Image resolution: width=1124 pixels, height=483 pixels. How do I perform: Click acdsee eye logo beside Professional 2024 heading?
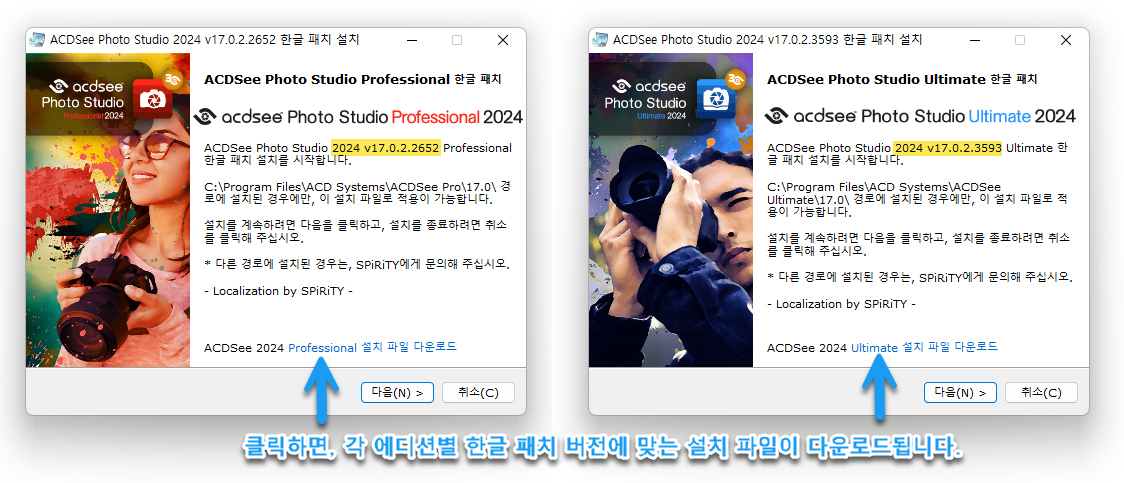(206, 116)
